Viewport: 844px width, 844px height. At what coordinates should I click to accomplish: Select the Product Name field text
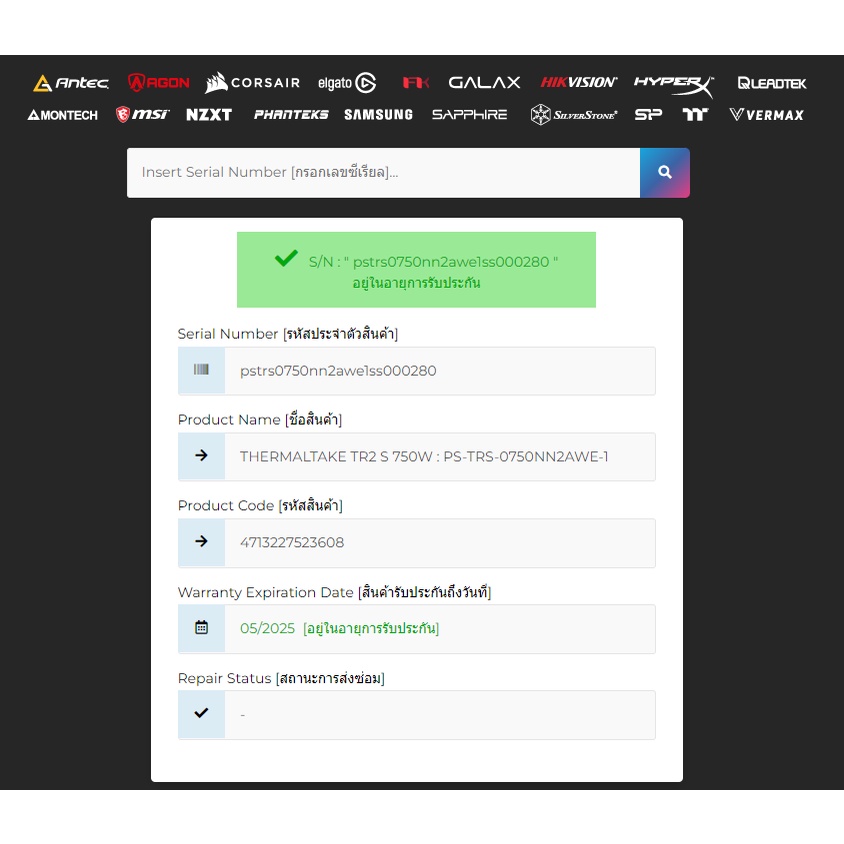click(x=424, y=457)
